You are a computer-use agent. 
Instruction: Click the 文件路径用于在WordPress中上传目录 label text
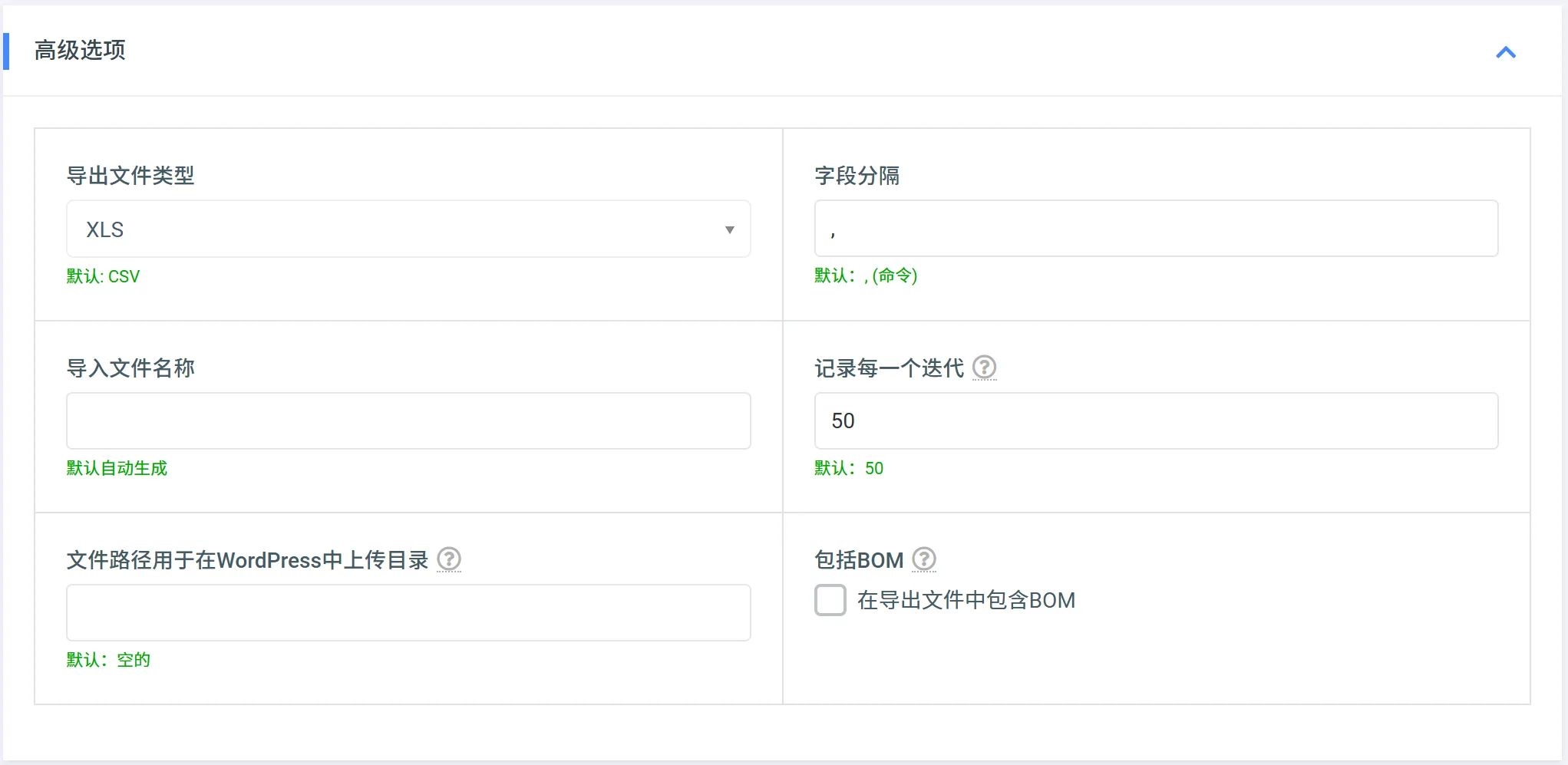(x=247, y=560)
